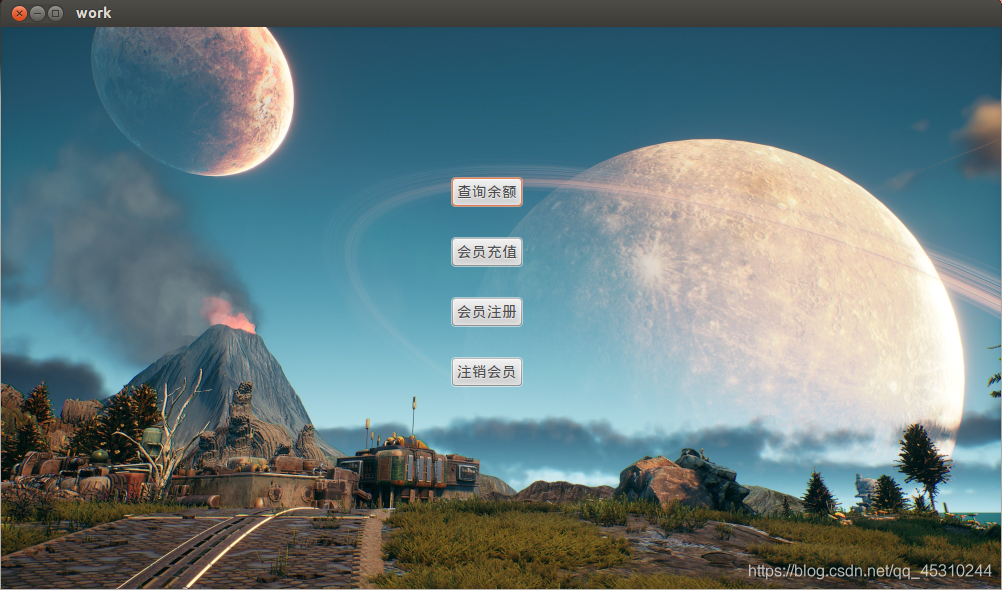Click the 查询余额 button

(487, 192)
